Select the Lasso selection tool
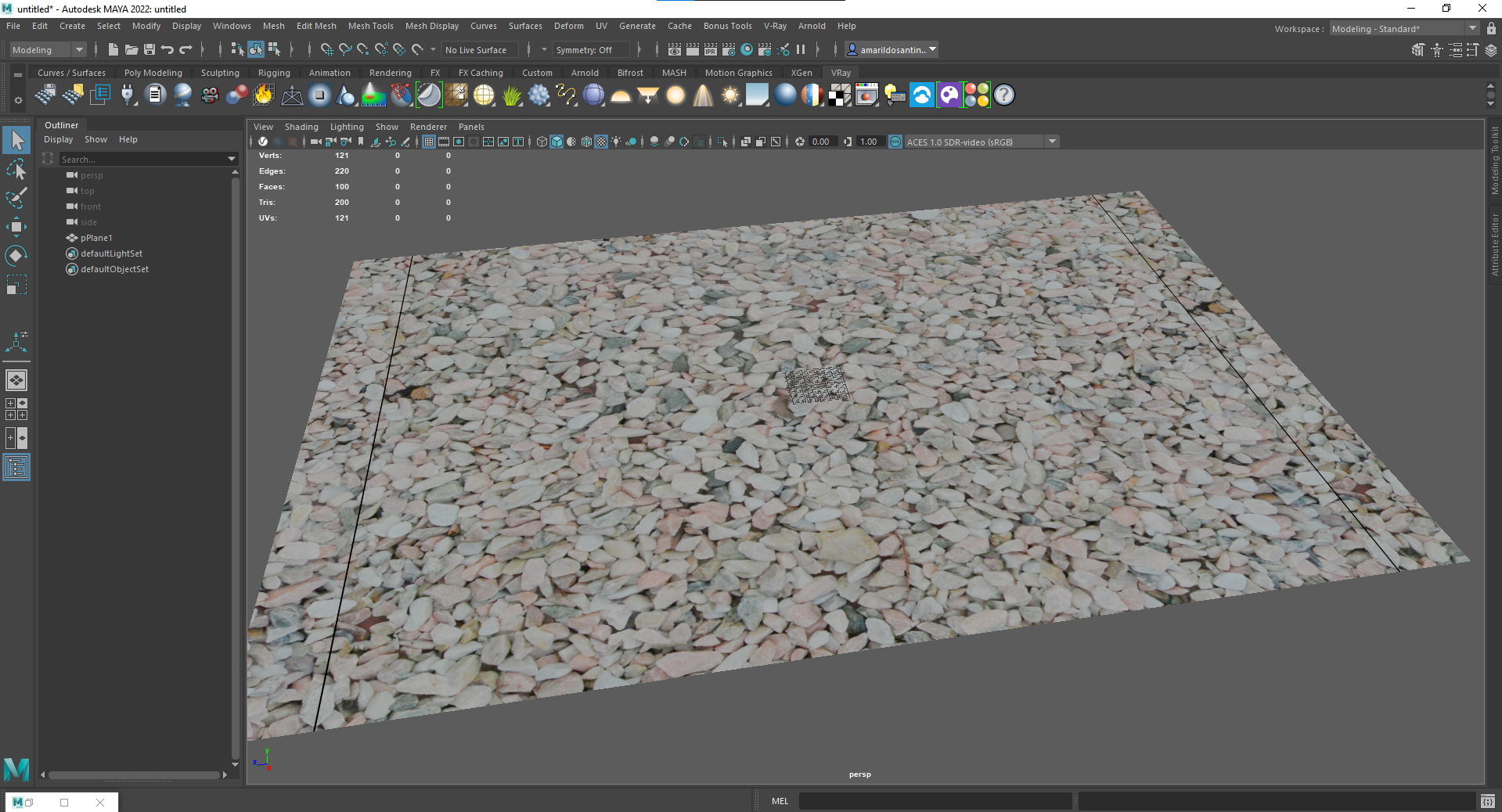The width and height of the screenshot is (1502, 812). (x=16, y=170)
